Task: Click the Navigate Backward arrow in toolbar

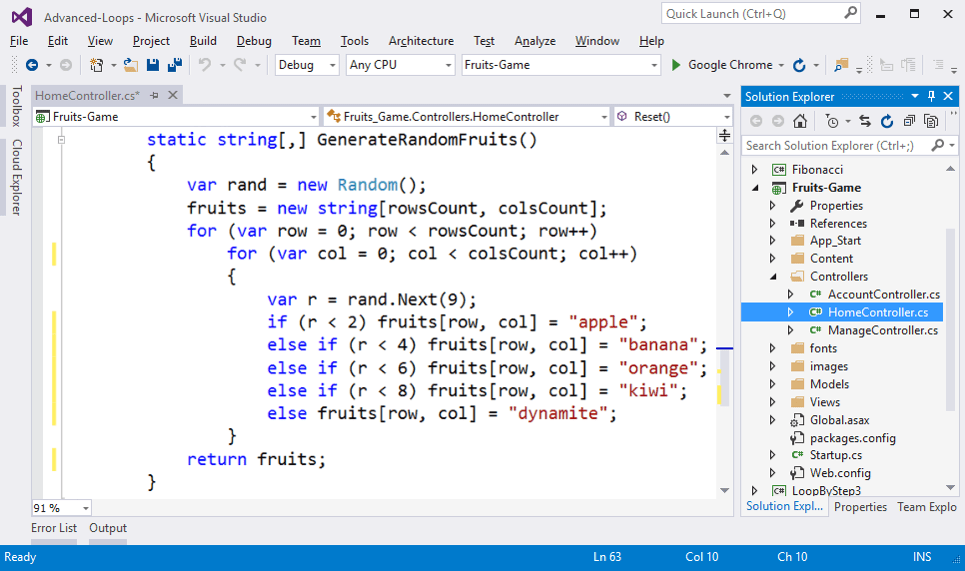Action: coord(32,65)
